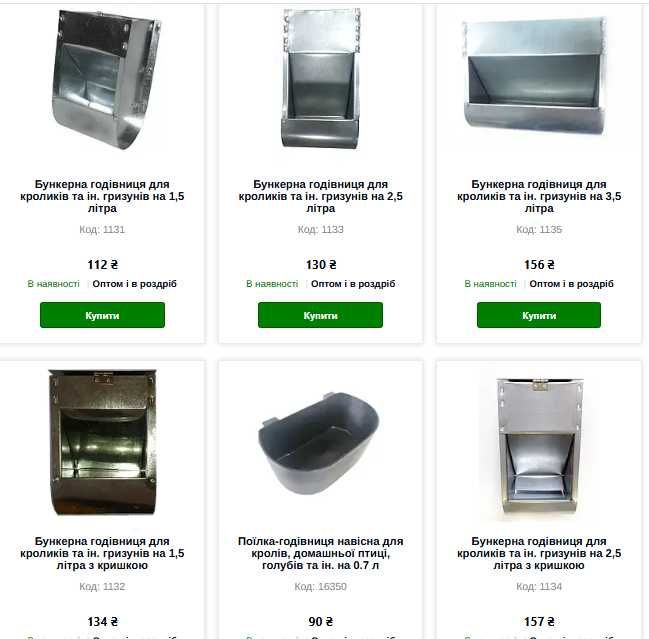Screen dimensions: 649x639
Task: Open the 1,5 litre feeder with lid image
Action: click(102, 442)
